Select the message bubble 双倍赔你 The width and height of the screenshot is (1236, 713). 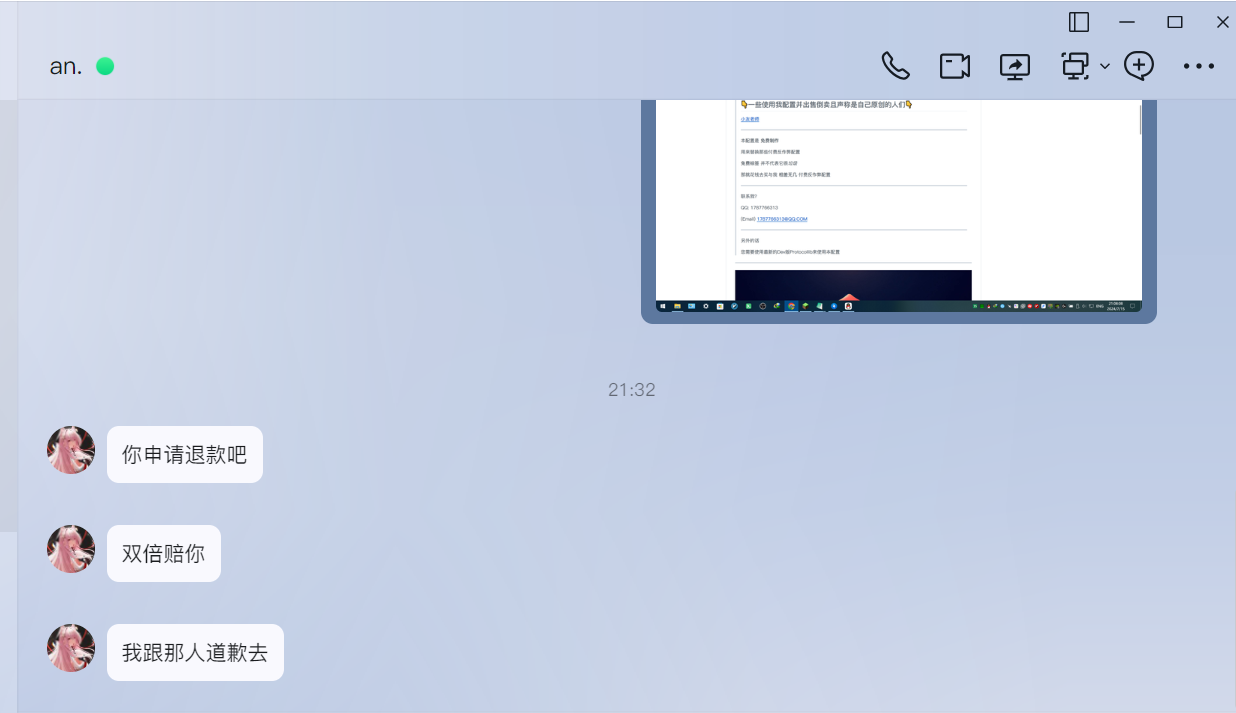pos(163,554)
